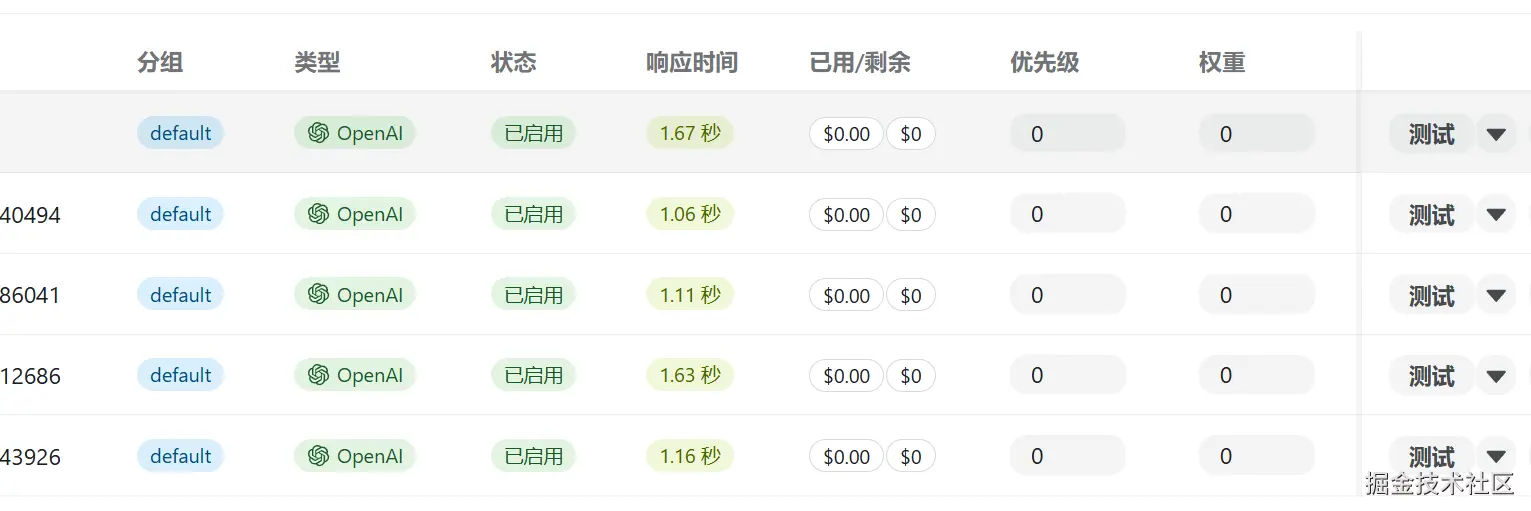Click weight input field in row 12686
Viewport: 1531px width, 511px height.
click(1256, 376)
